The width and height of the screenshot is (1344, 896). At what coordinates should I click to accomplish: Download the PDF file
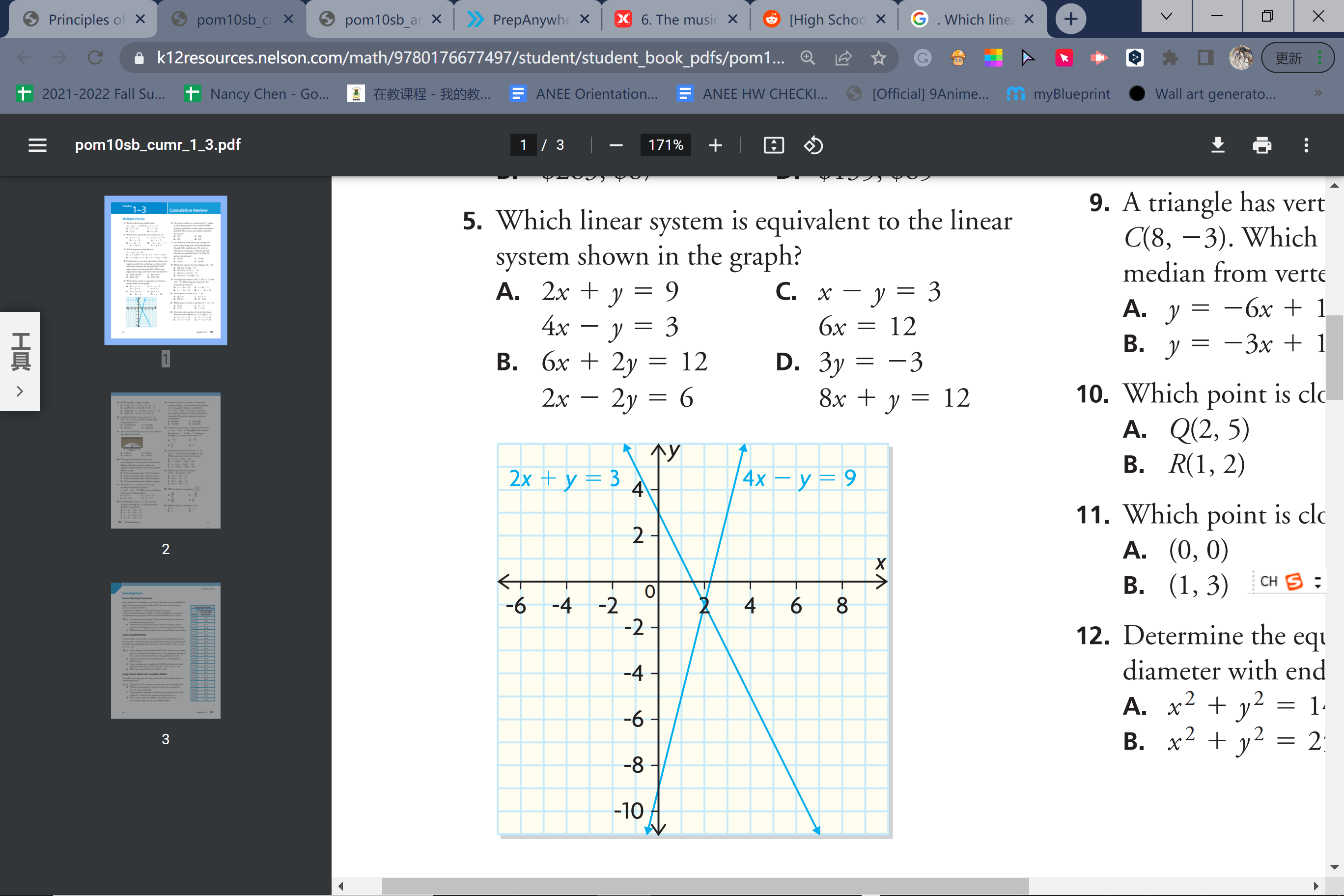[x=1218, y=144]
